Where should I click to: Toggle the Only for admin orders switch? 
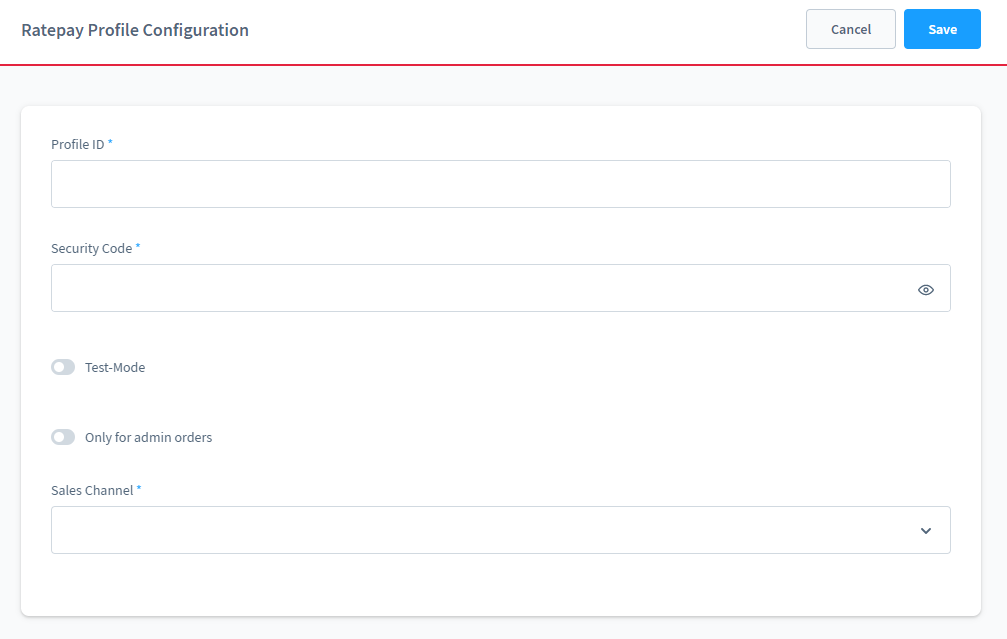pyautogui.click(x=63, y=437)
